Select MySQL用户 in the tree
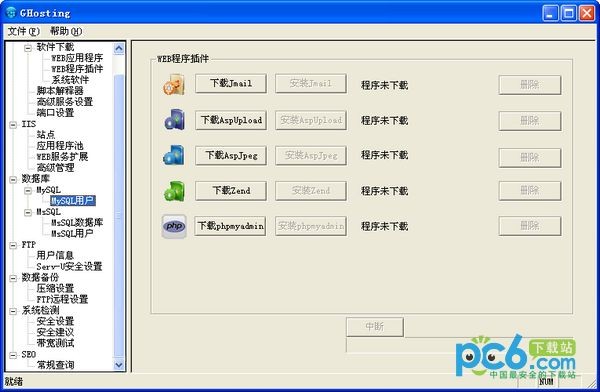This screenshot has width=600, height=392. (x=73, y=201)
